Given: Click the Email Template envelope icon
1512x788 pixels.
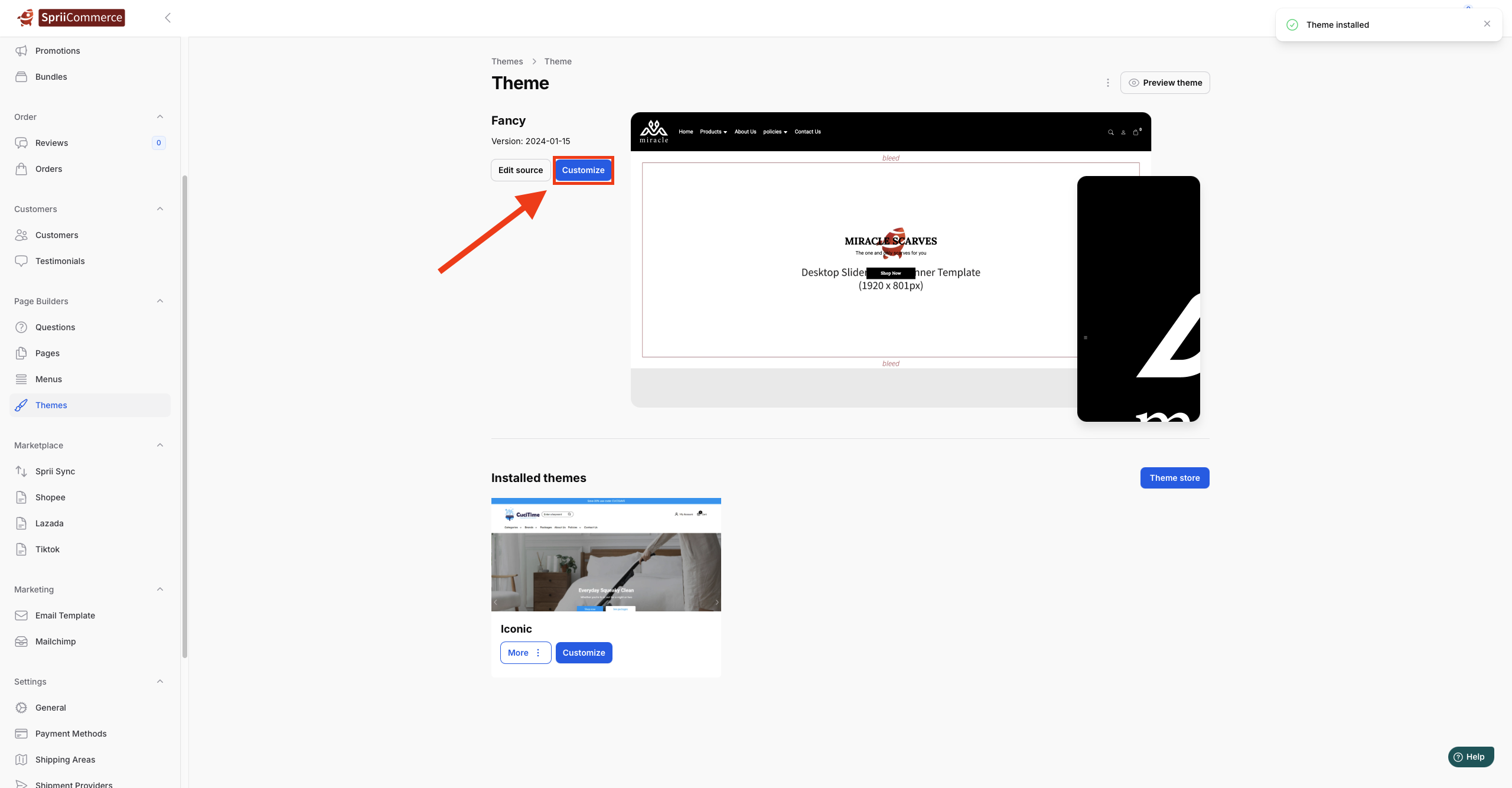Looking at the screenshot, I should tap(21, 616).
